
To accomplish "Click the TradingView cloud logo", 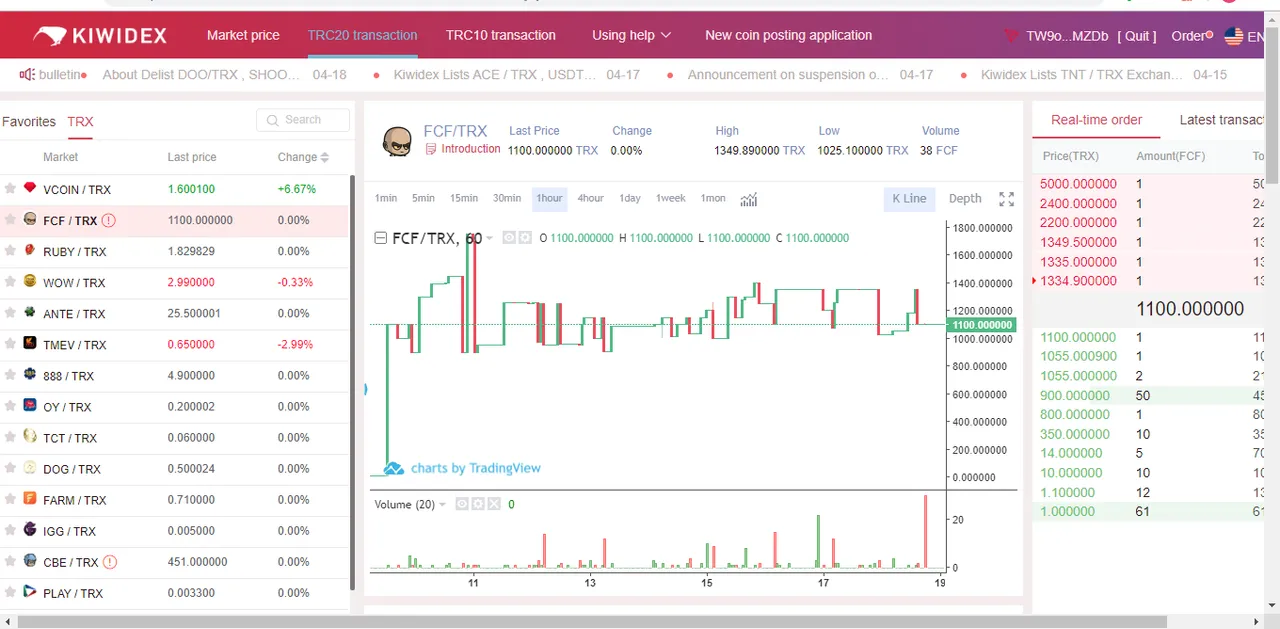I will tap(394, 468).
